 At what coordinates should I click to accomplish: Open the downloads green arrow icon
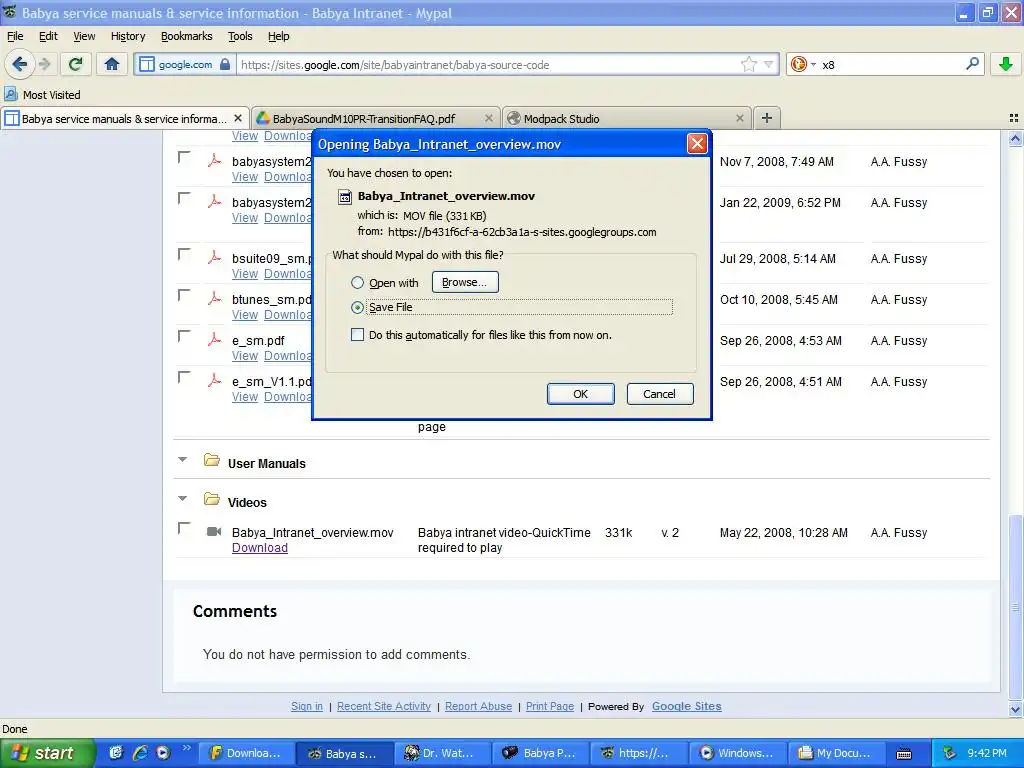tap(1006, 64)
